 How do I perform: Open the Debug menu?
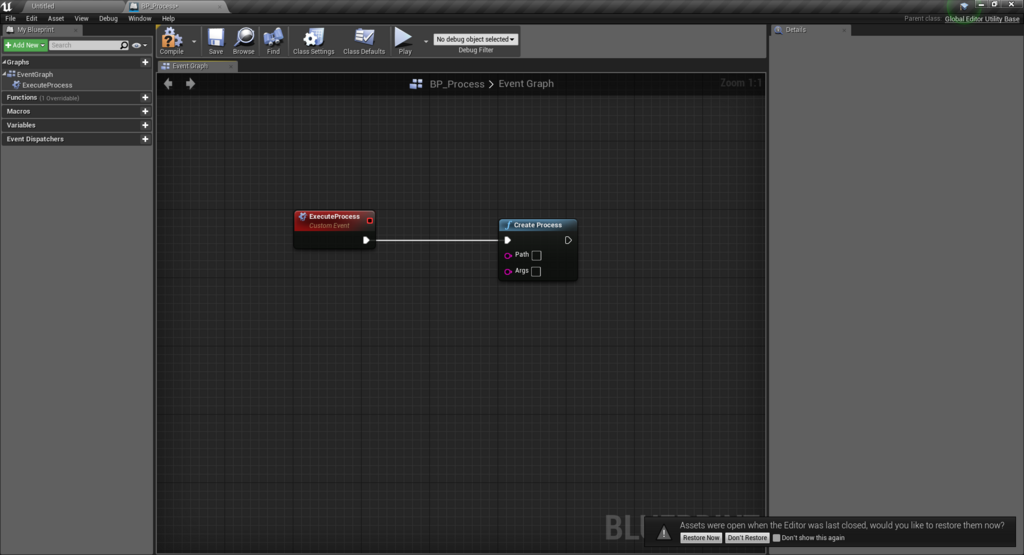[x=108, y=18]
